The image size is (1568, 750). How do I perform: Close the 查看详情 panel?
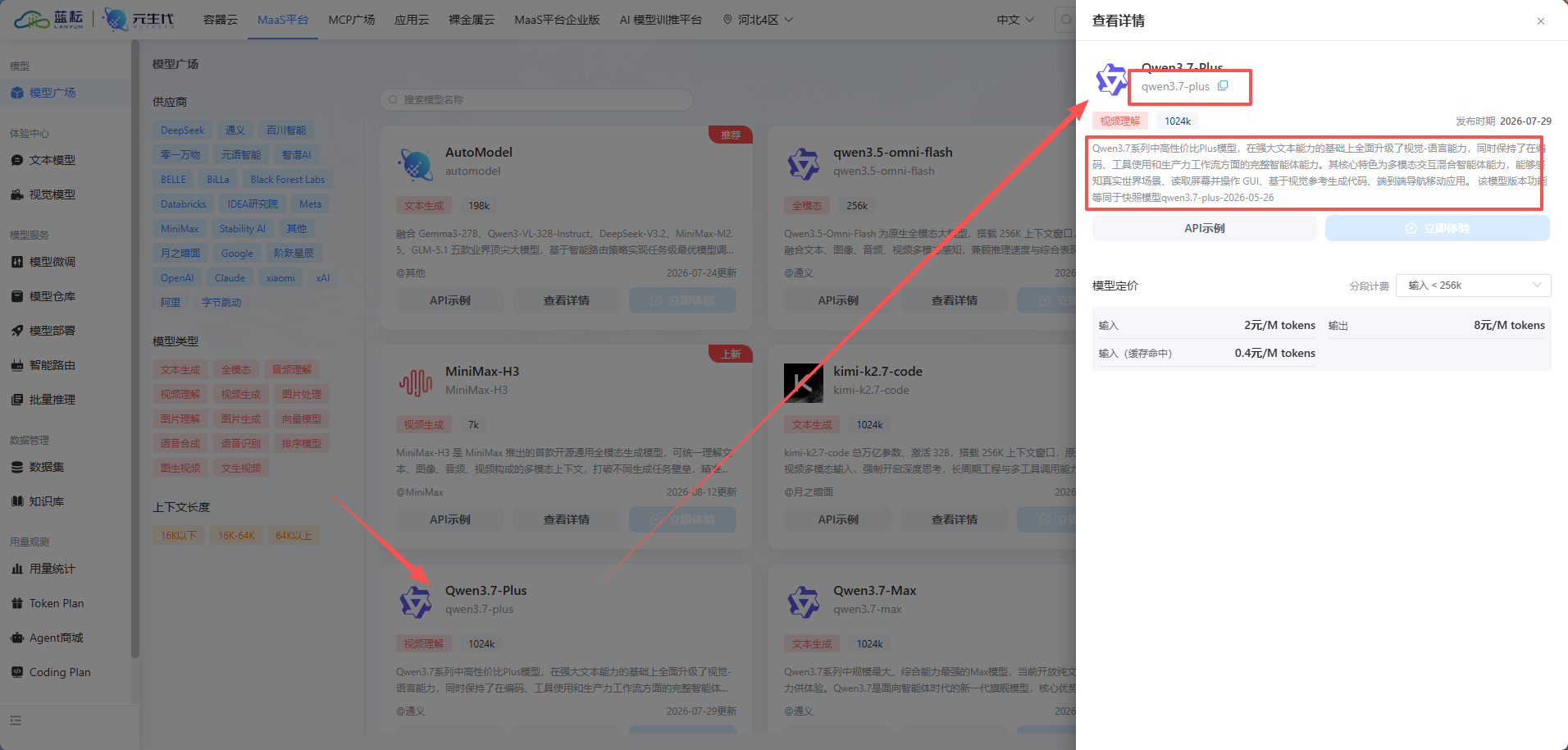click(1541, 21)
